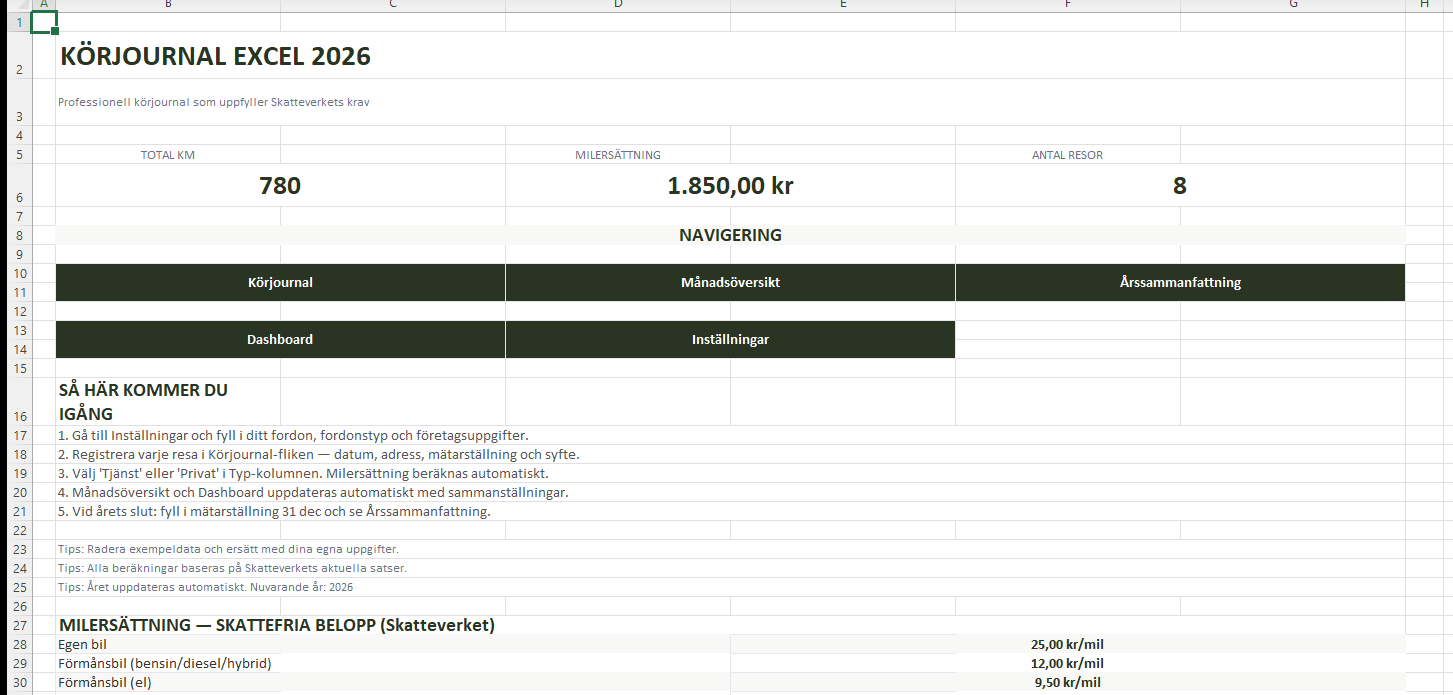Select the 'SÅ HÄR KOMMER DU IGÅNG' heading cell
The height and width of the screenshot is (695, 1453).
143,401
